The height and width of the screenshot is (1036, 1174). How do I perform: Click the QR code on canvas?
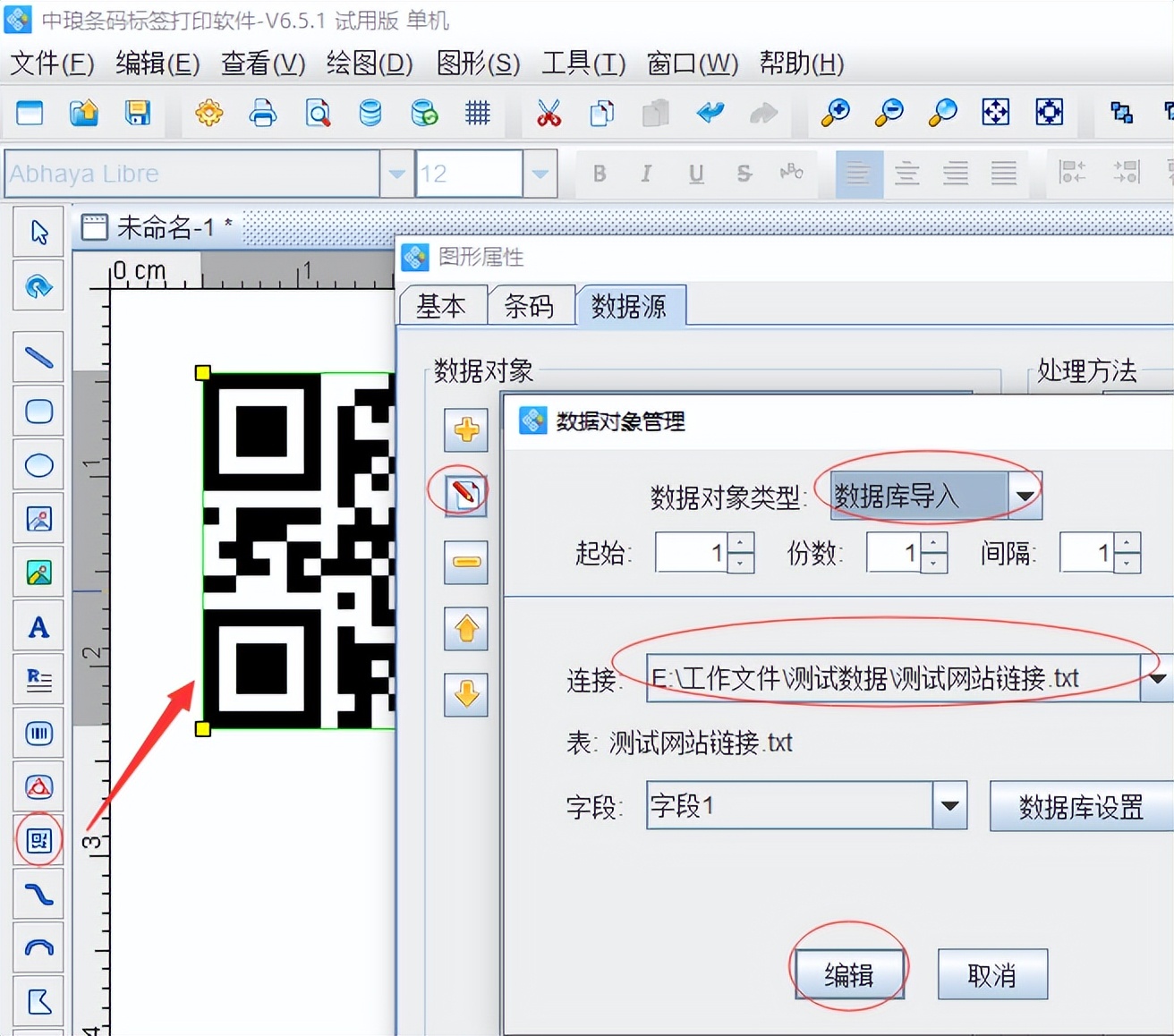299,550
